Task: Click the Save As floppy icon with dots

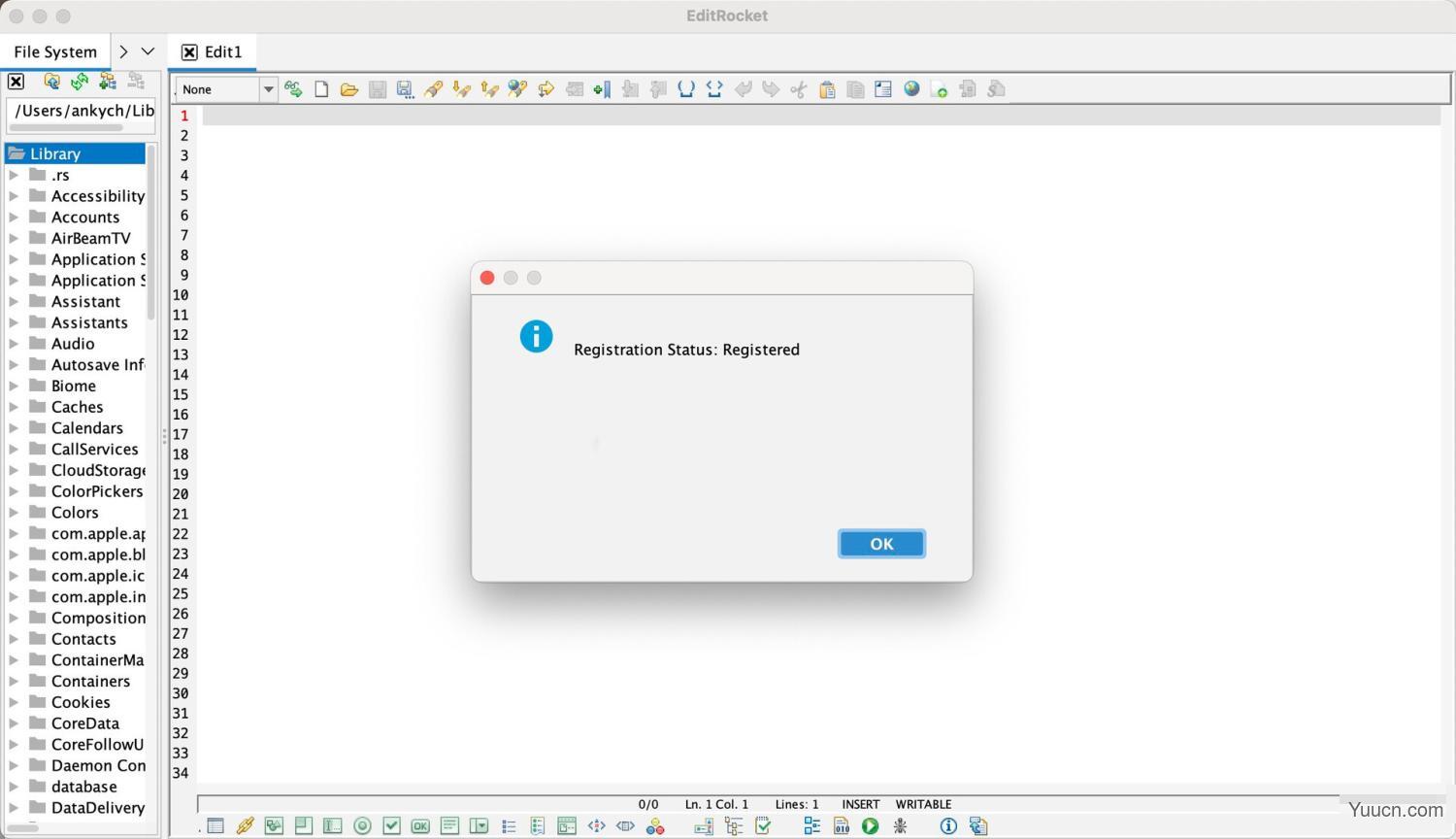Action: tap(405, 89)
